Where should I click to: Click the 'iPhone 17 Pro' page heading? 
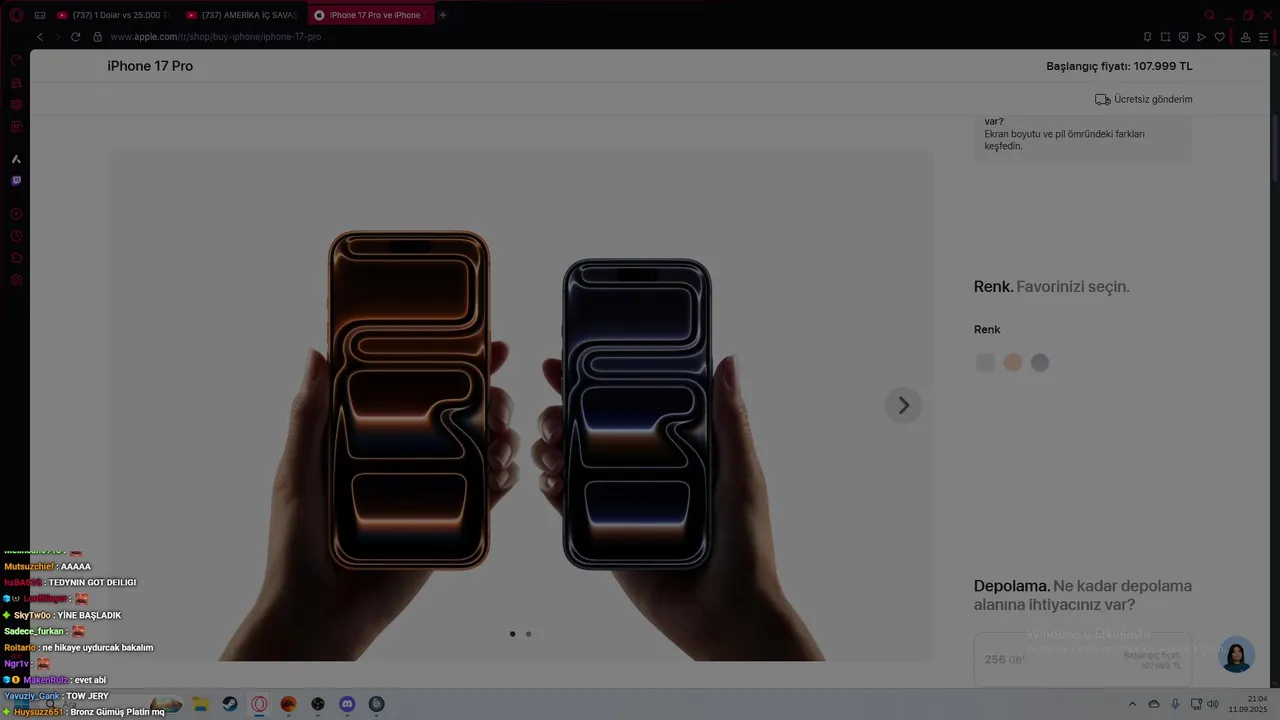click(150, 66)
